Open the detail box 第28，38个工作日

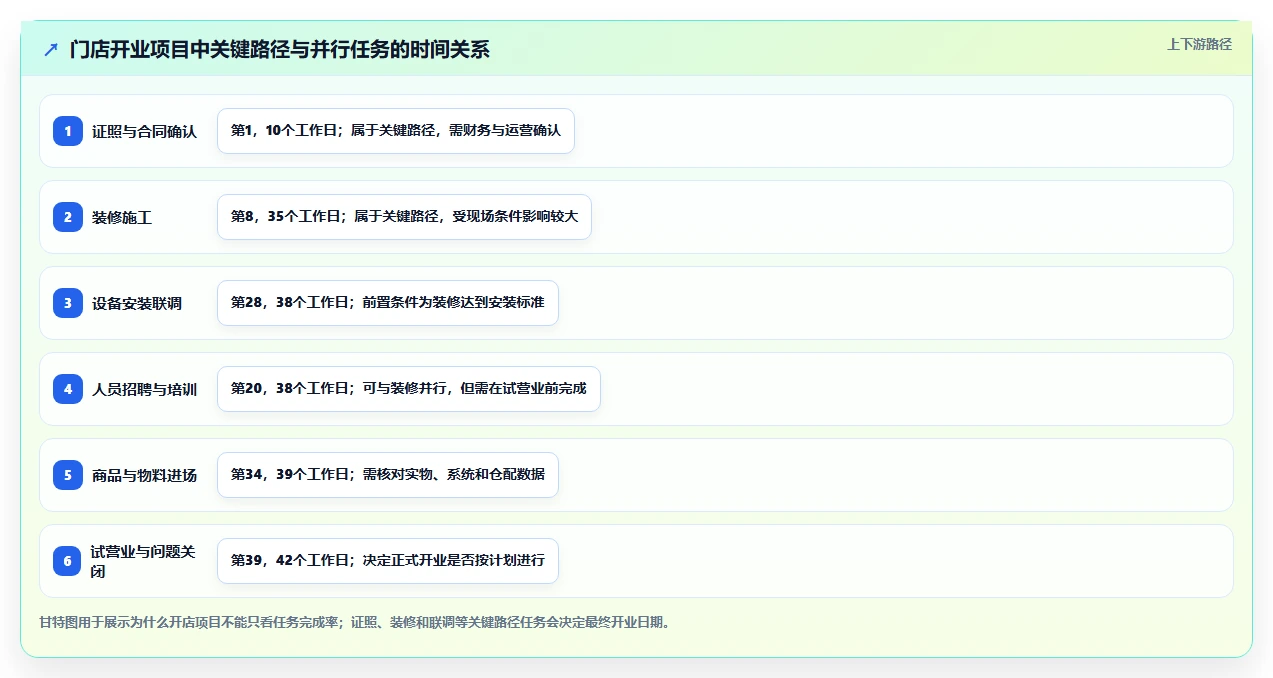click(x=388, y=303)
